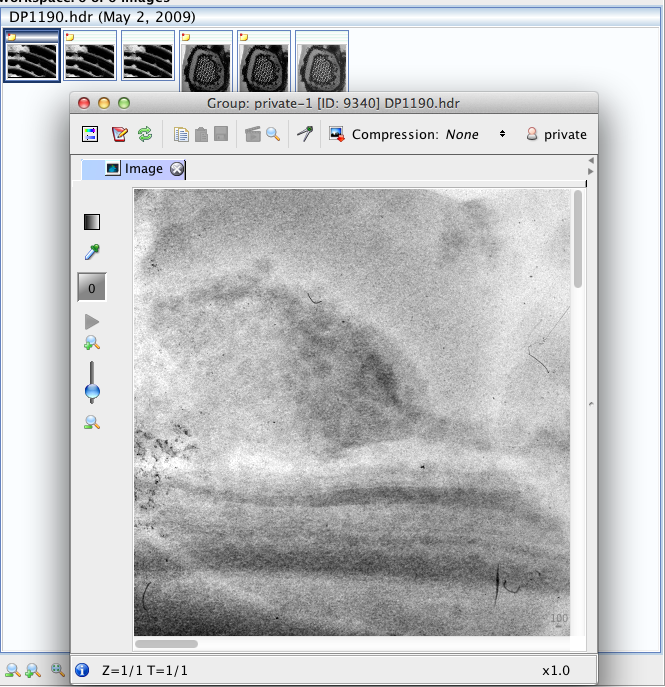
Task: Click the grayscale gradient color model button
Action: point(92,222)
